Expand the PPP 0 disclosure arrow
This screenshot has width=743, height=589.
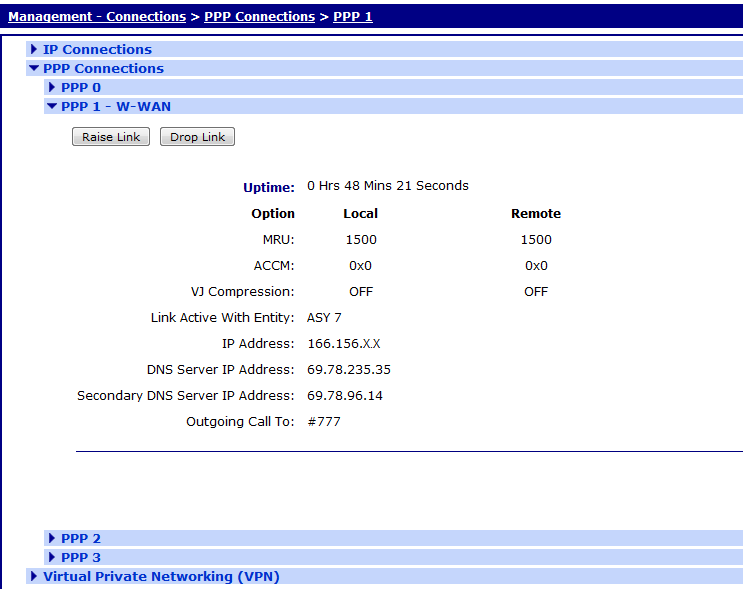pos(52,87)
